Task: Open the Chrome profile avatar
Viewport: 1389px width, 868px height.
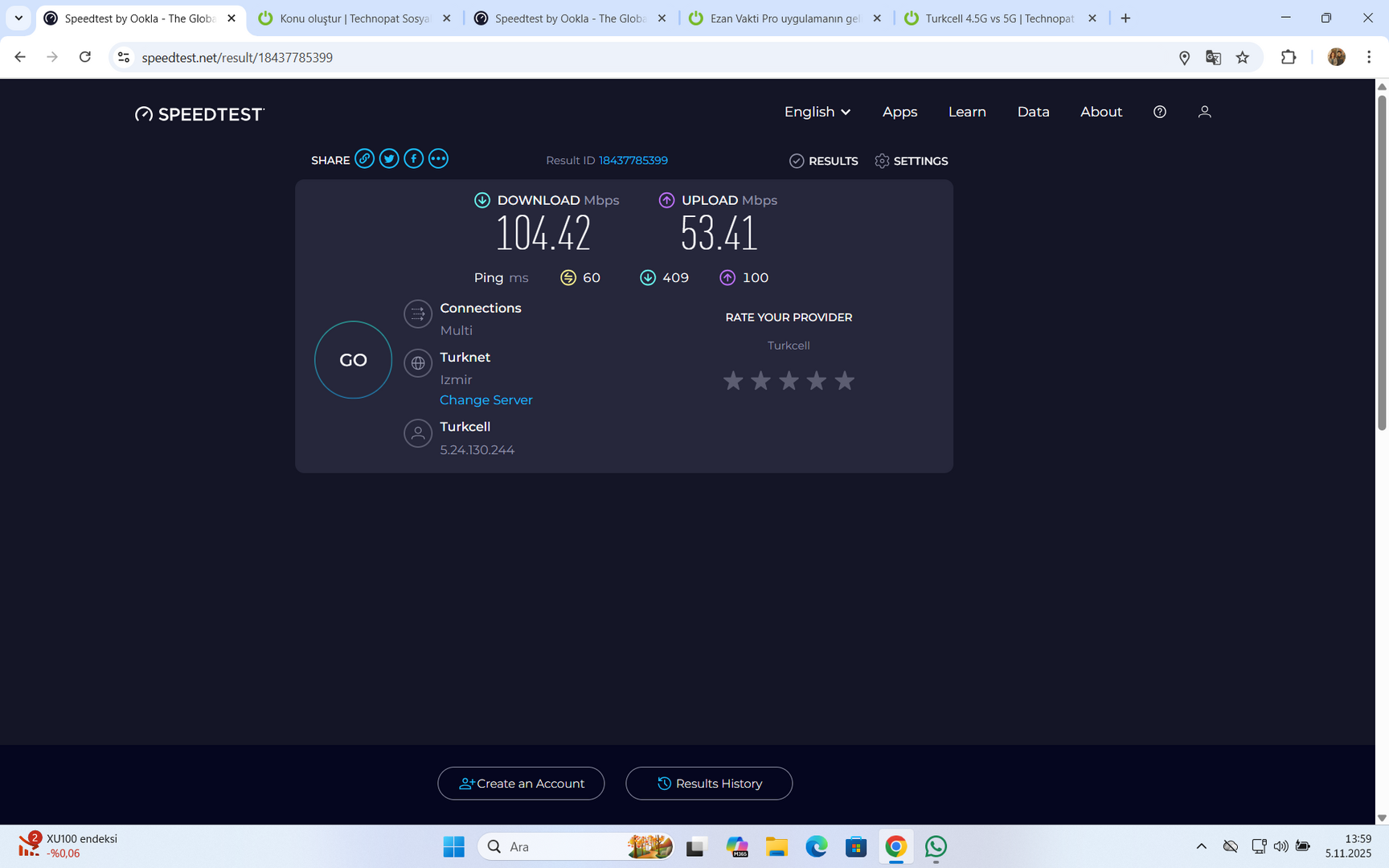Action: coord(1337,57)
